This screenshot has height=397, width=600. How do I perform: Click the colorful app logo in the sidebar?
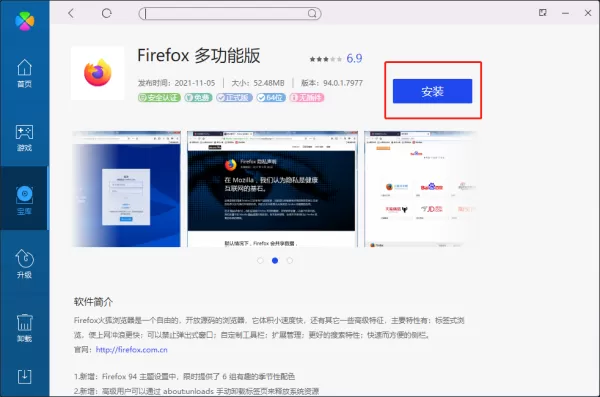[x=24, y=21]
